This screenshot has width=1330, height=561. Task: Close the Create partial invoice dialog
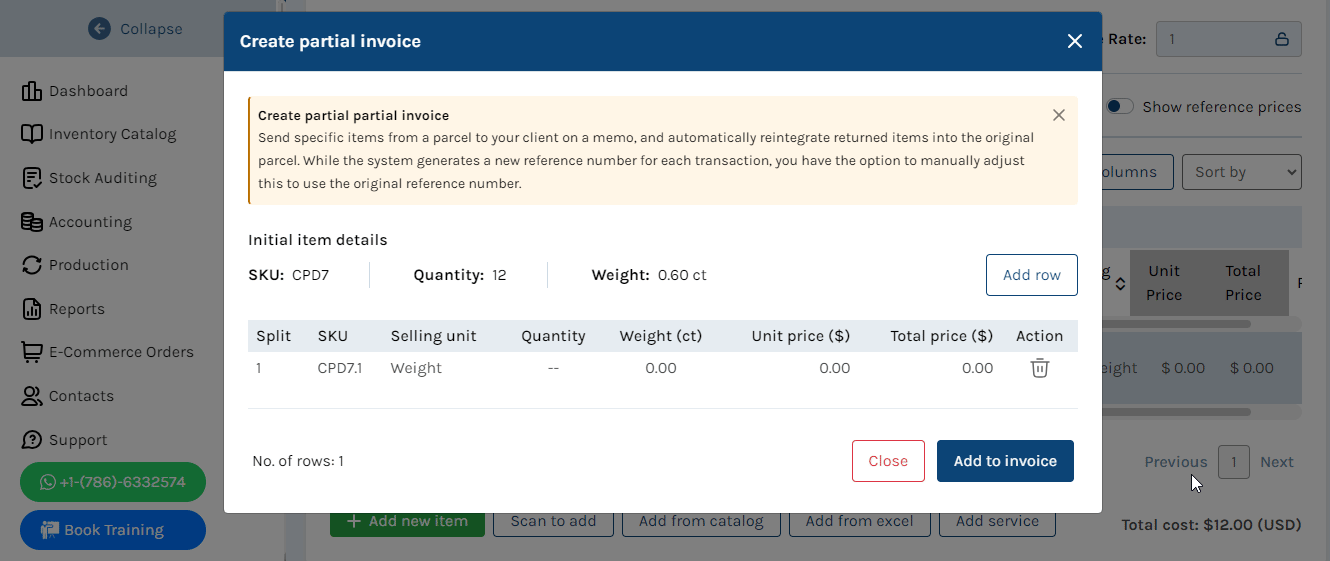coord(1075,41)
